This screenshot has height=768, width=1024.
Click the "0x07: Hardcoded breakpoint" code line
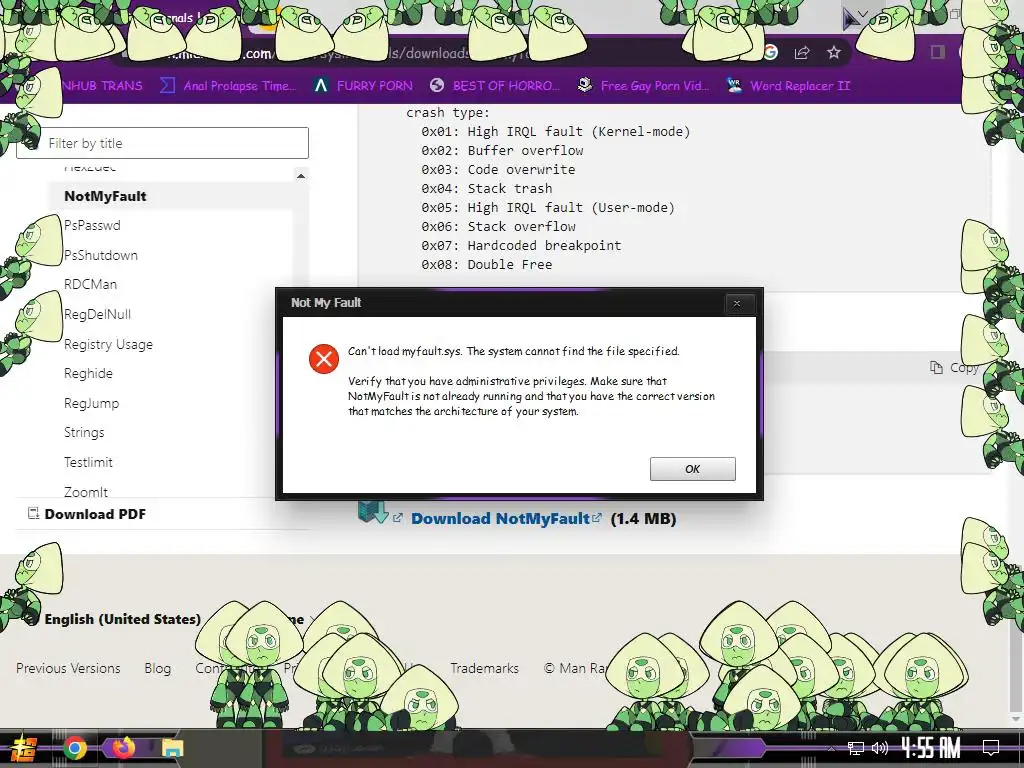pos(521,246)
